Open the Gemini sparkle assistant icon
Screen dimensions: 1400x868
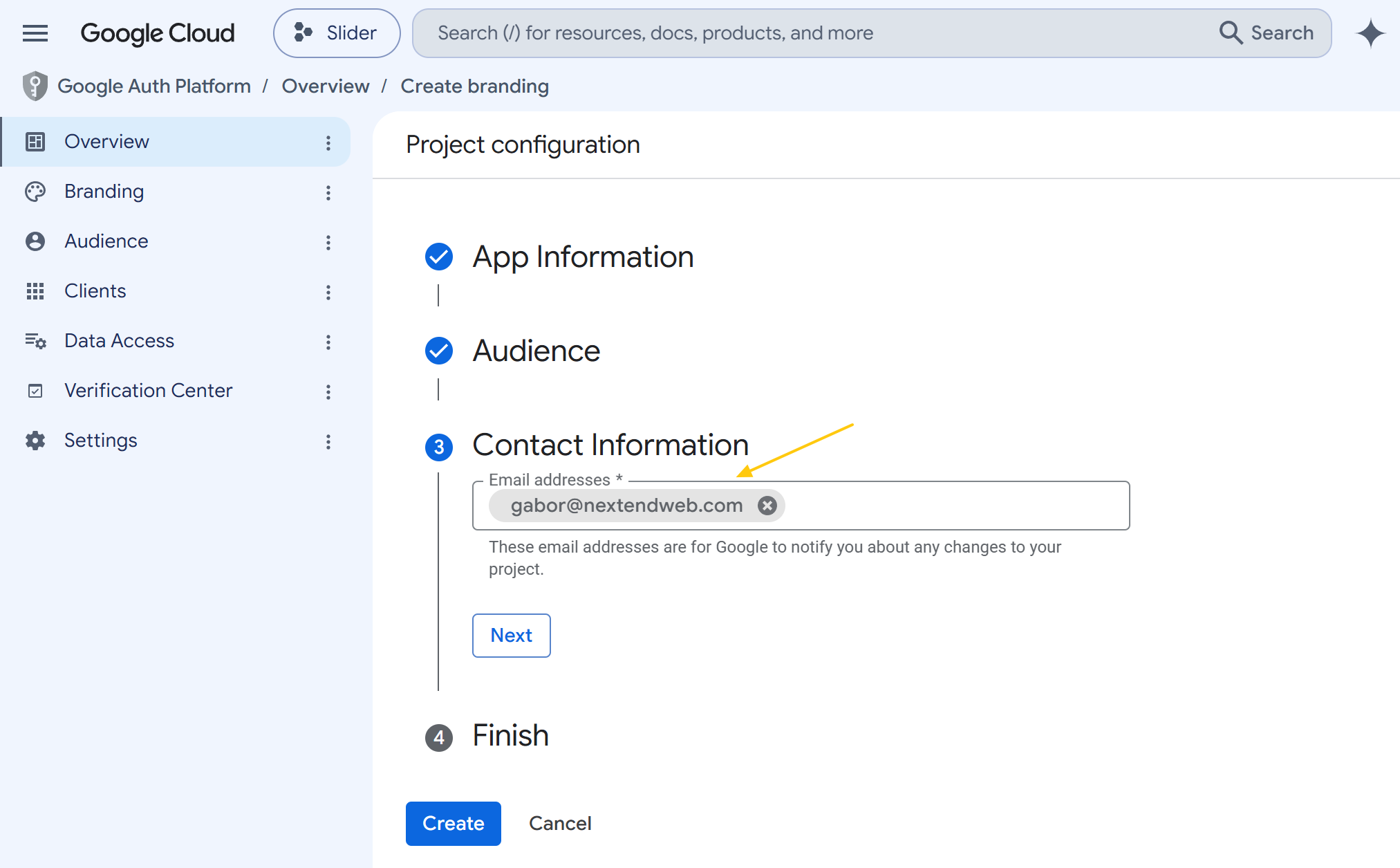pyautogui.click(x=1370, y=33)
